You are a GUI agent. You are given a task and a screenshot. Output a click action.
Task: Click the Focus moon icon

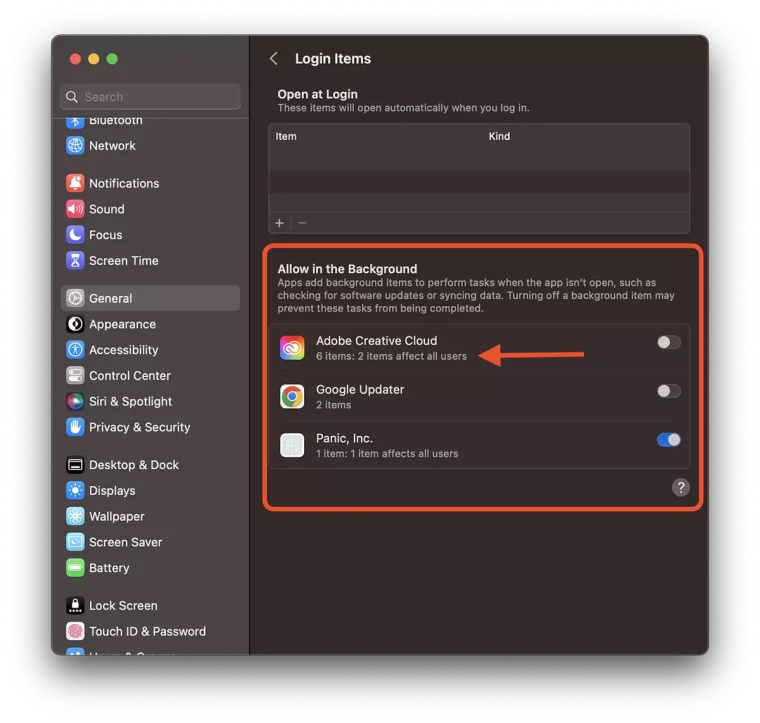(x=75, y=235)
